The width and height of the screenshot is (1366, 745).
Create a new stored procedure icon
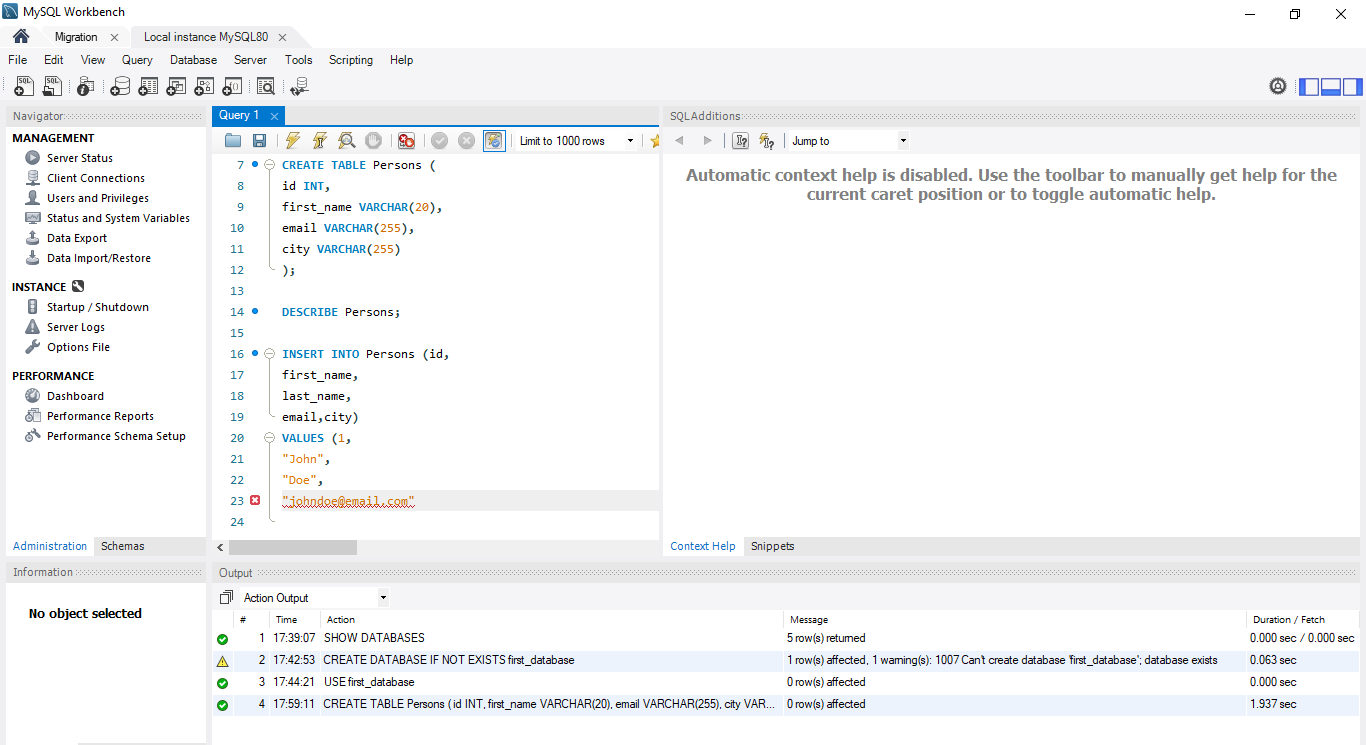(204, 87)
